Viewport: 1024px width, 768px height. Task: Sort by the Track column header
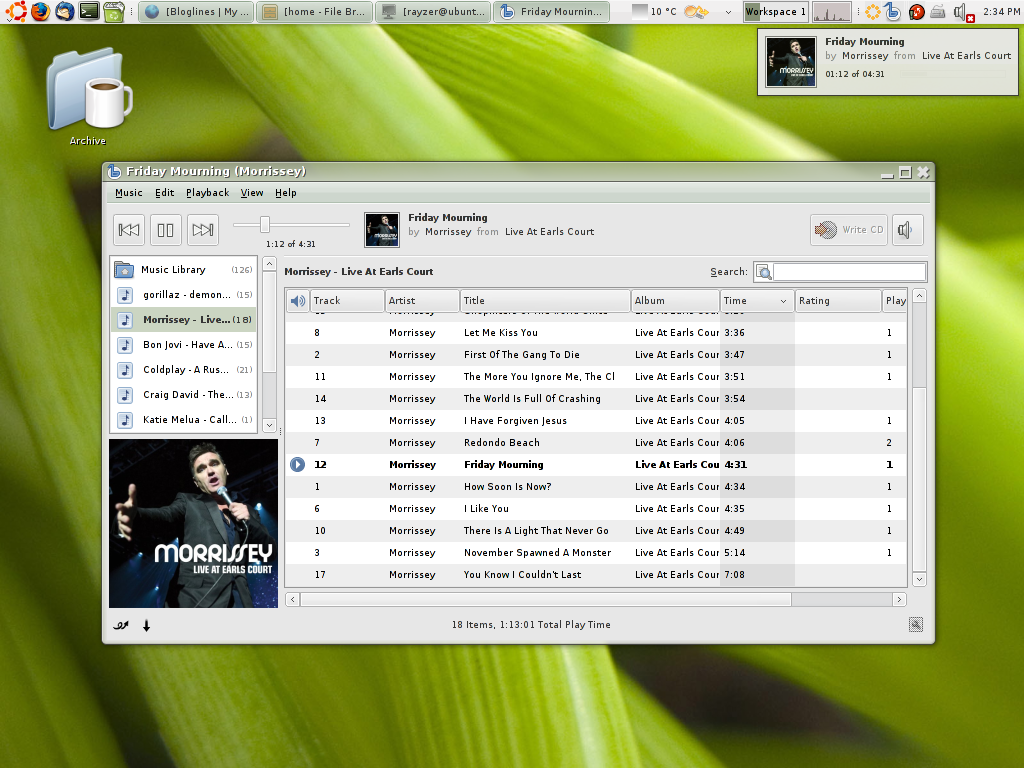tap(347, 300)
